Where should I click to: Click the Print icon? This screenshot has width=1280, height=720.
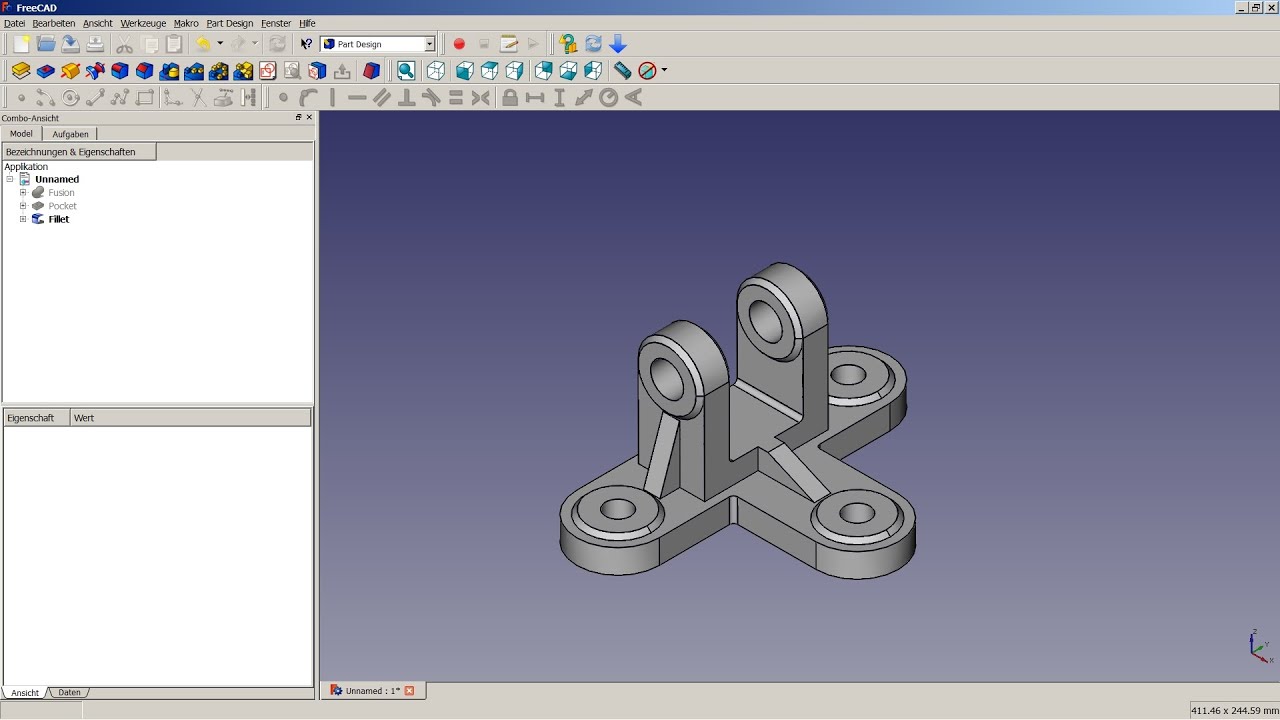95,44
